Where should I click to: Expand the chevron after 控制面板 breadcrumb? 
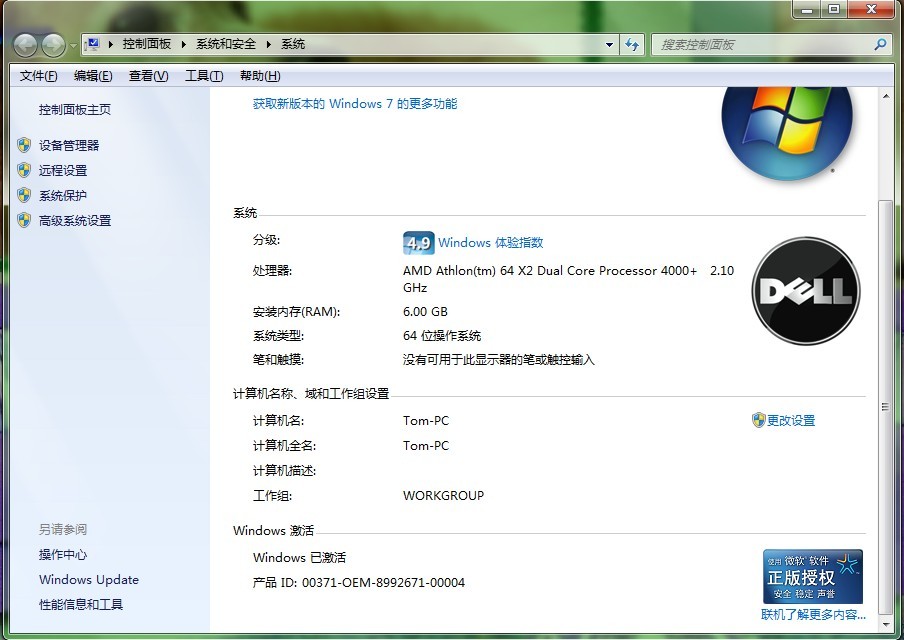click(183, 44)
